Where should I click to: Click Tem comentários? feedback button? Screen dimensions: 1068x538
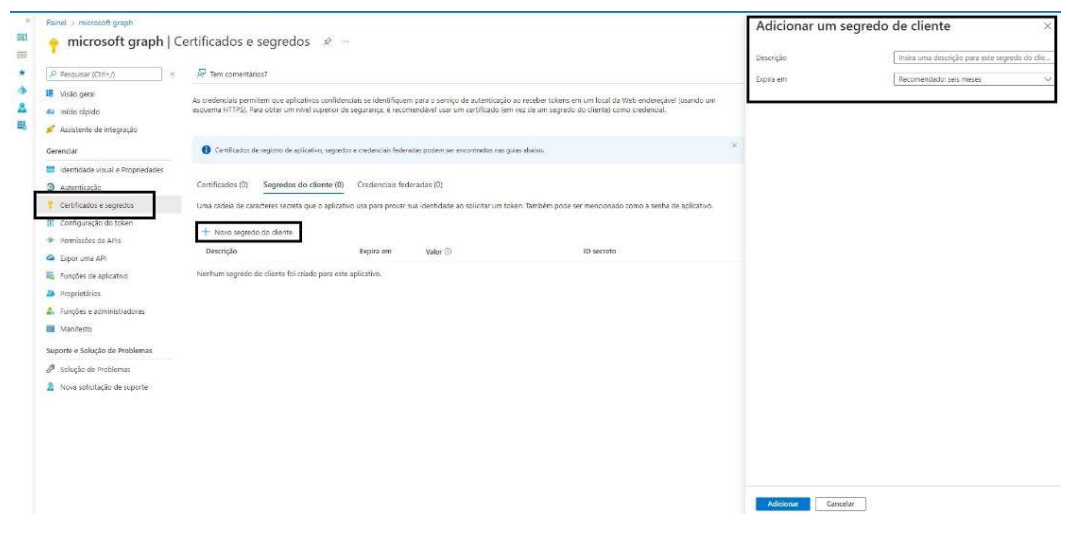coord(232,74)
